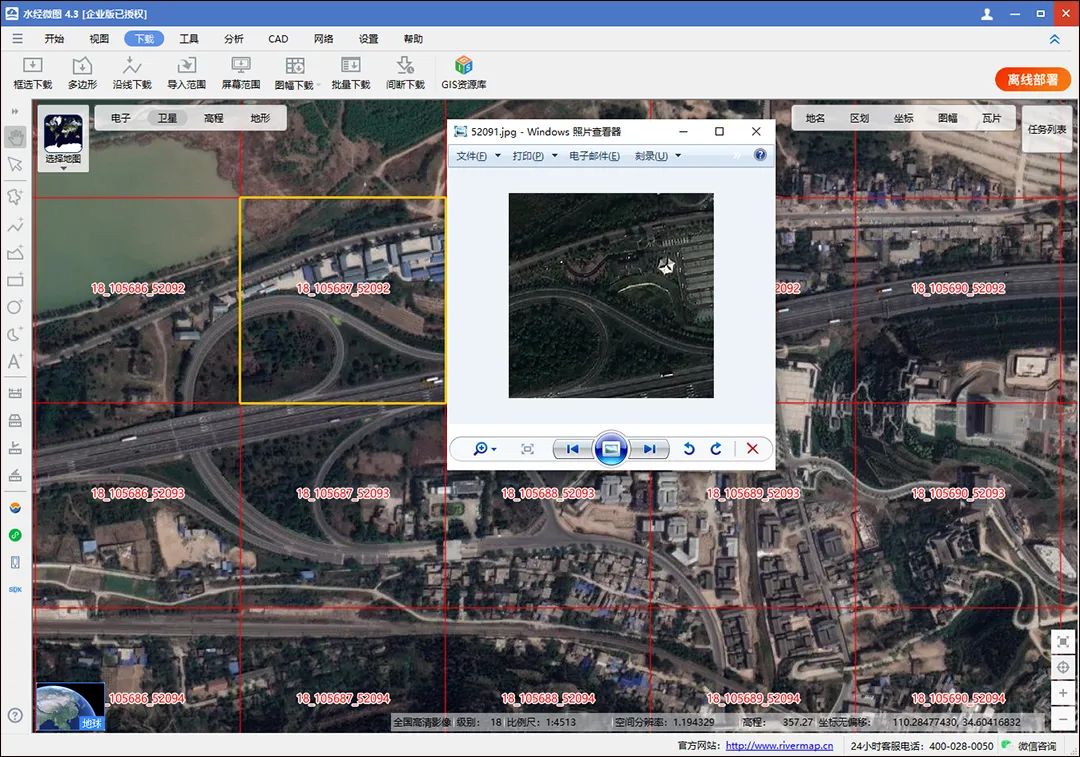
Task: Click the 框选下载 tool icon
Action: pyautogui.click(x=32, y=73)
